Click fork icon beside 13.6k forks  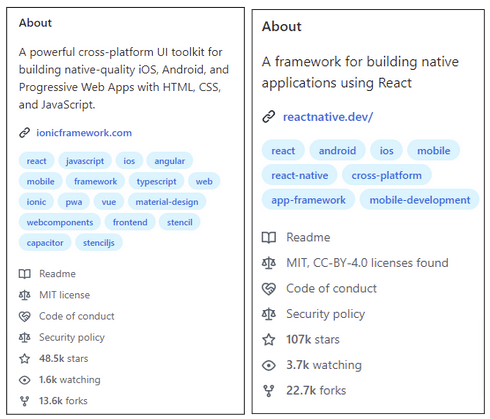(x=25, y=401)
